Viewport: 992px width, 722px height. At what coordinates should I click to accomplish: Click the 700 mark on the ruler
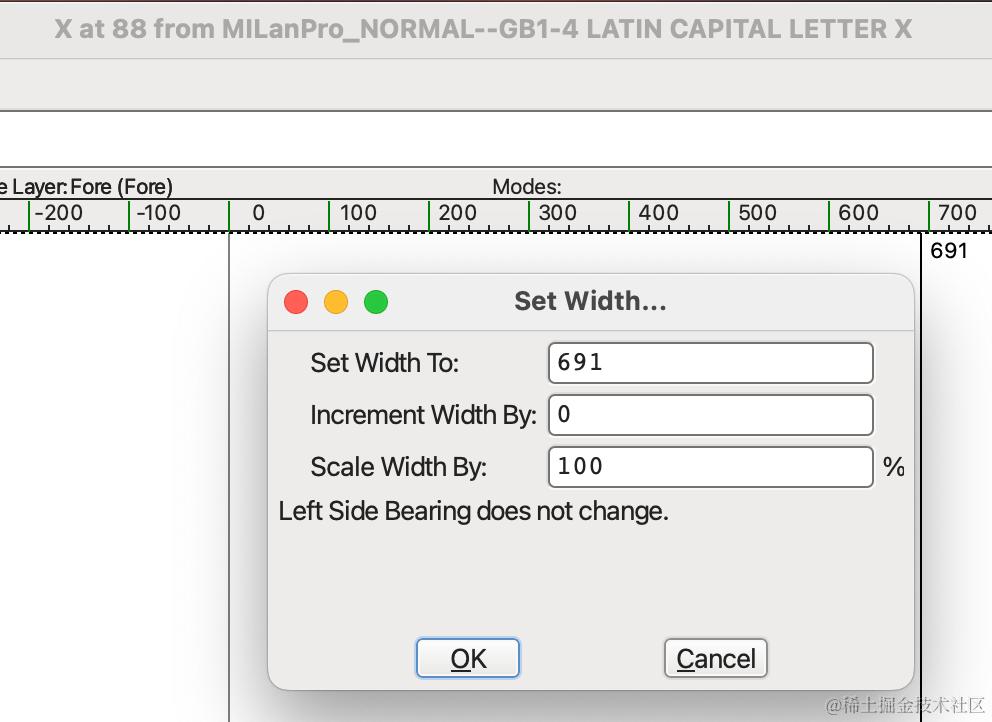pos(957,213)
